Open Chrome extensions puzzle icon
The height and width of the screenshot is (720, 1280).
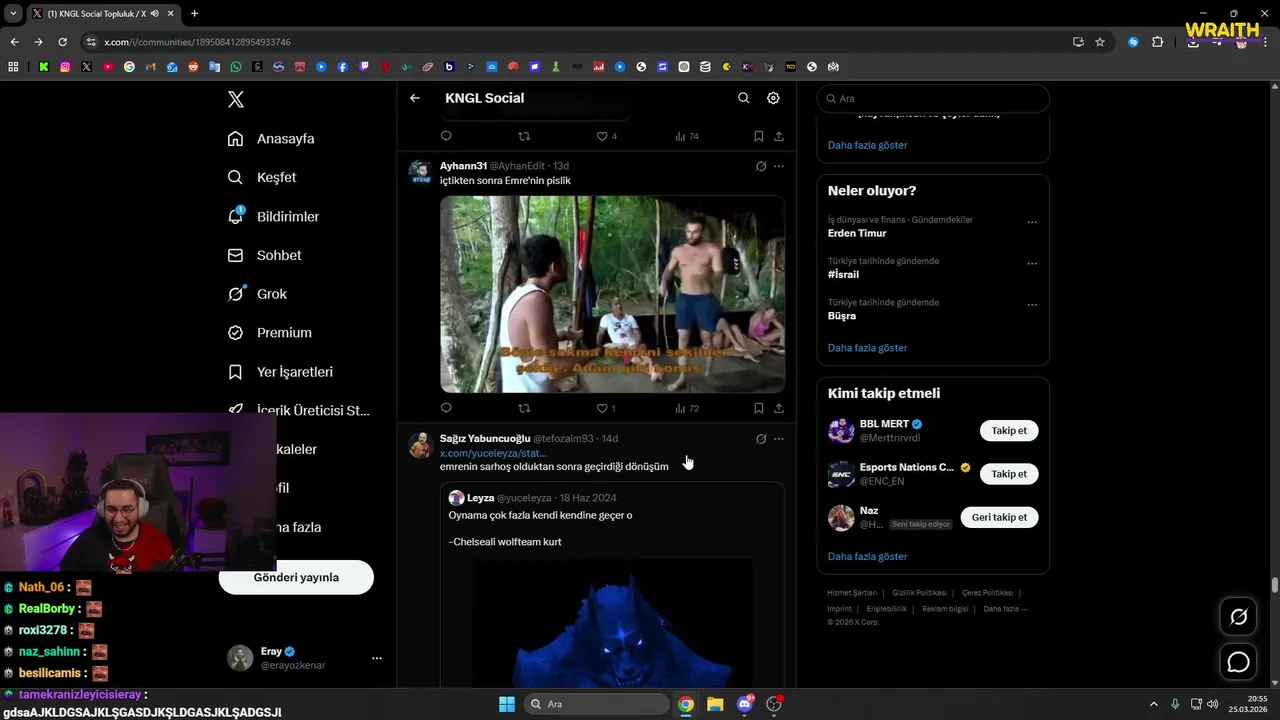1158,42
